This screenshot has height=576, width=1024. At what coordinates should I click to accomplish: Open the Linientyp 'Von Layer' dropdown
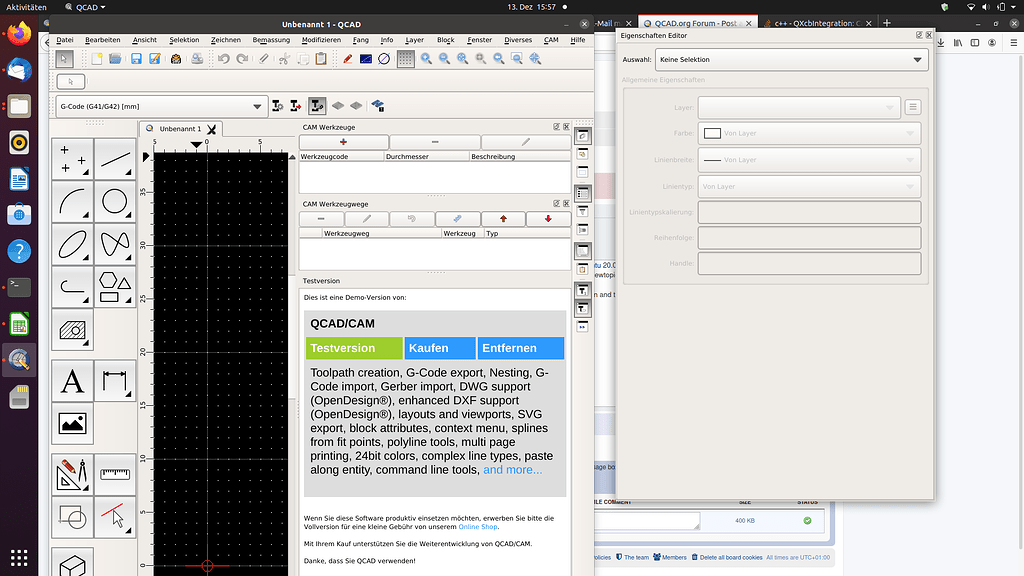[x=809, y=187]
